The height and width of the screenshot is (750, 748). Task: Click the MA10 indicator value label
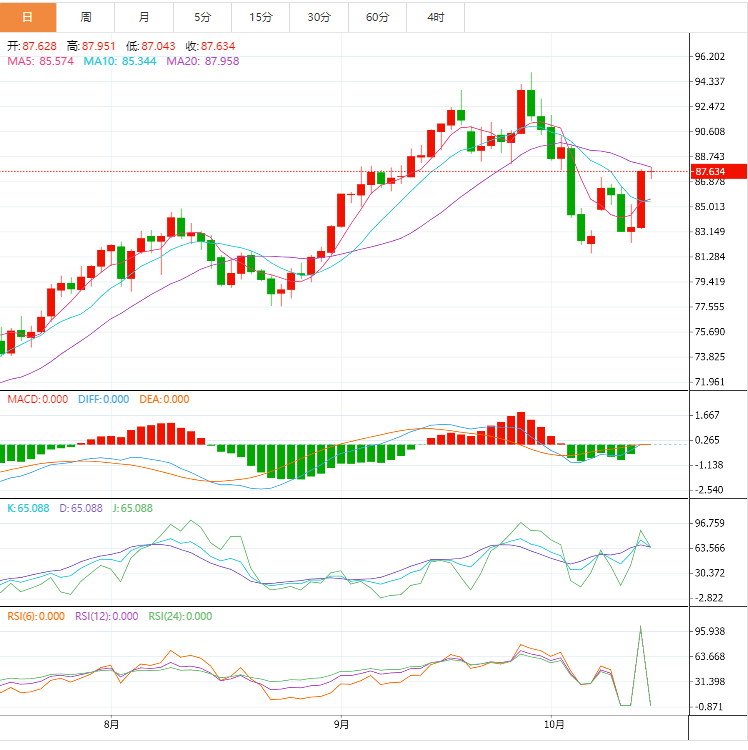coord(118,61)
